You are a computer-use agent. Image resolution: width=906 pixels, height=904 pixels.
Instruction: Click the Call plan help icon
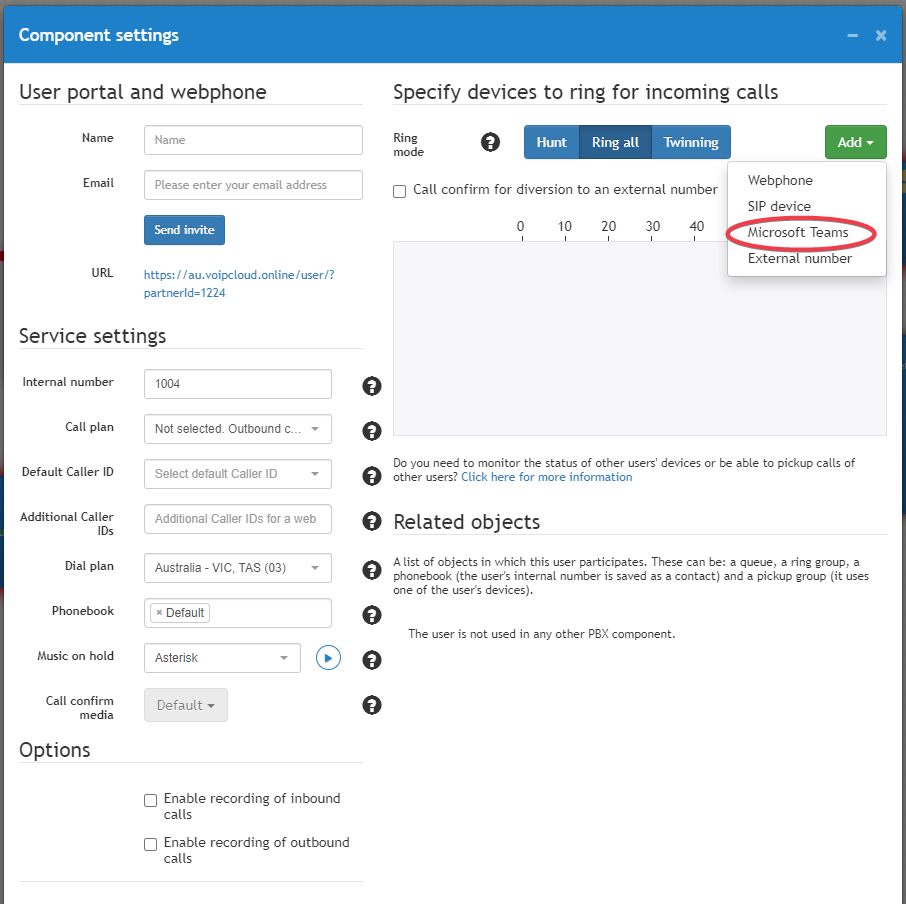[x=371, y=431]
